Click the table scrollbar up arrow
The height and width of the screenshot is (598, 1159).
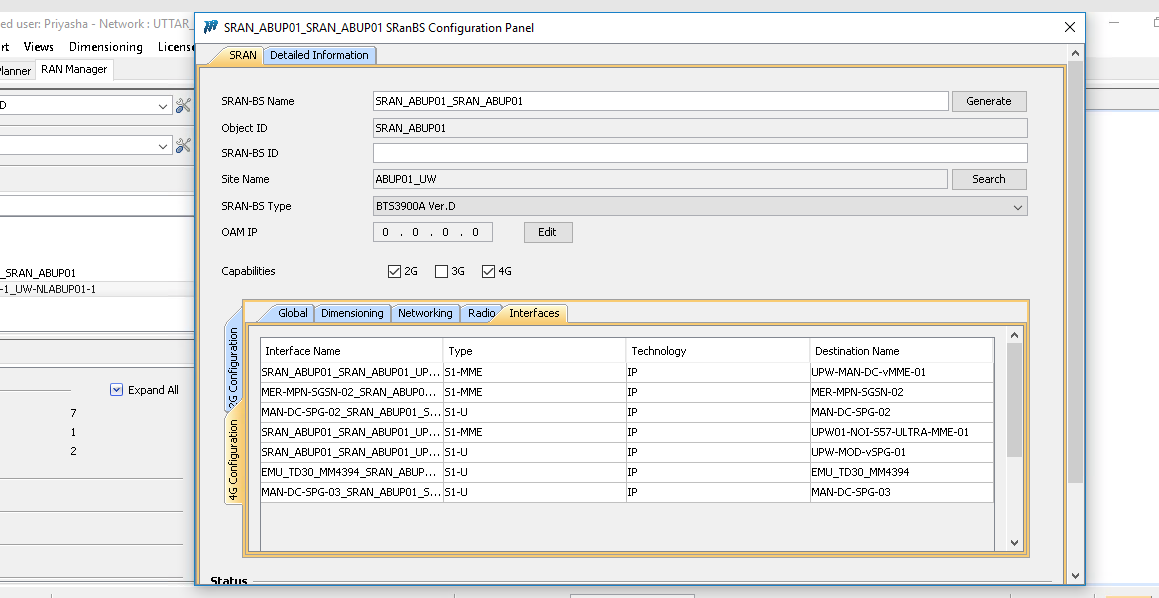pos(1014,336)
